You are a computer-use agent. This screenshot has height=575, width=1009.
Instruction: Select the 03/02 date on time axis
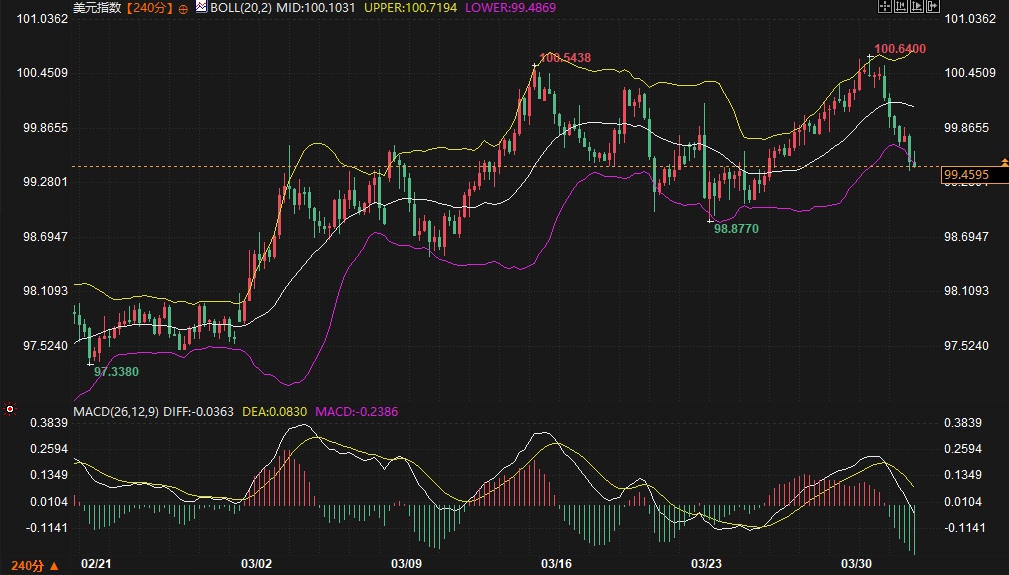(x=257, y=564)
